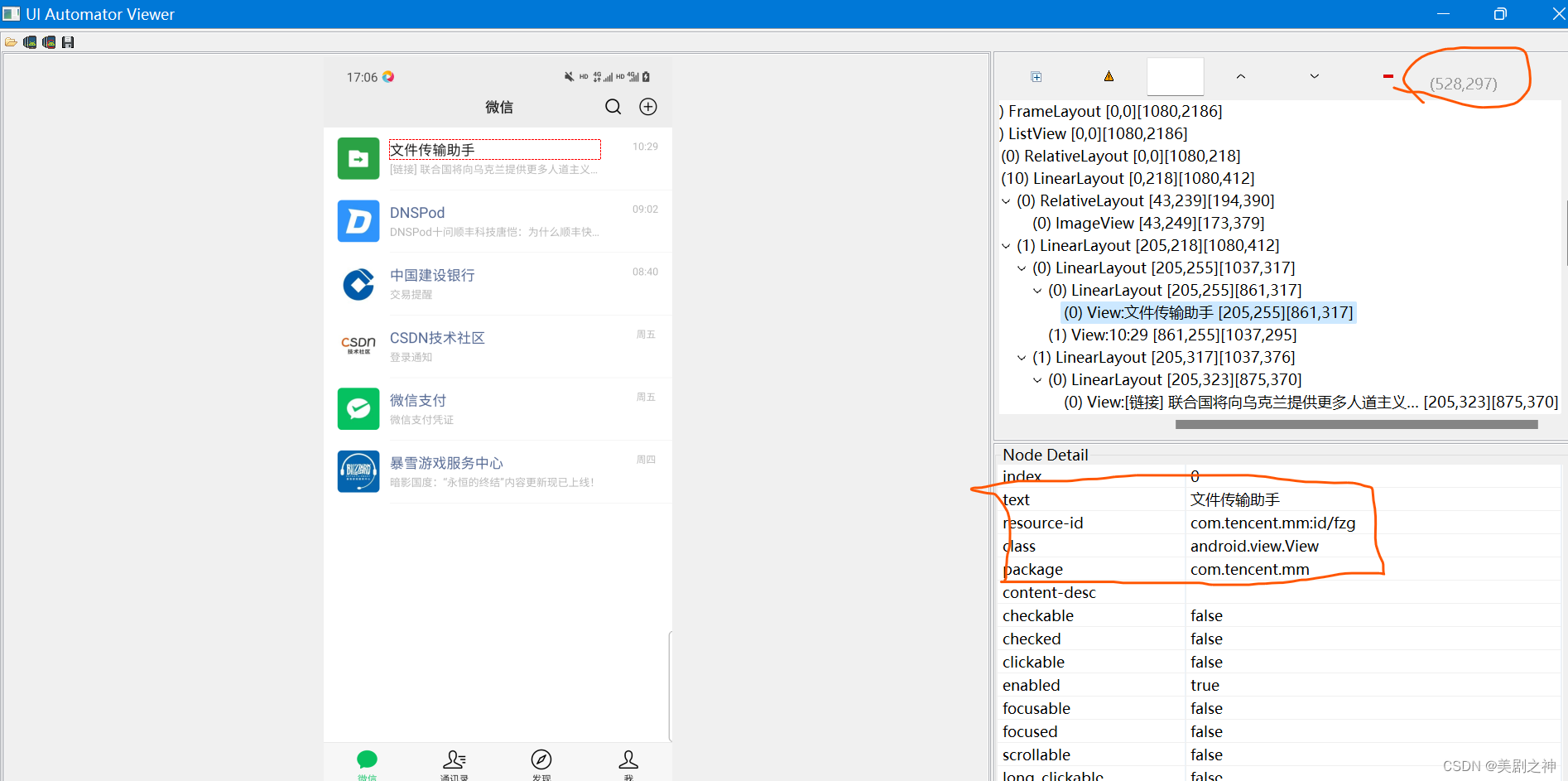The image size is (1568, 781).
Task: Select the green 文件传输助手 avatar icon
Action: tap(358, 158)
